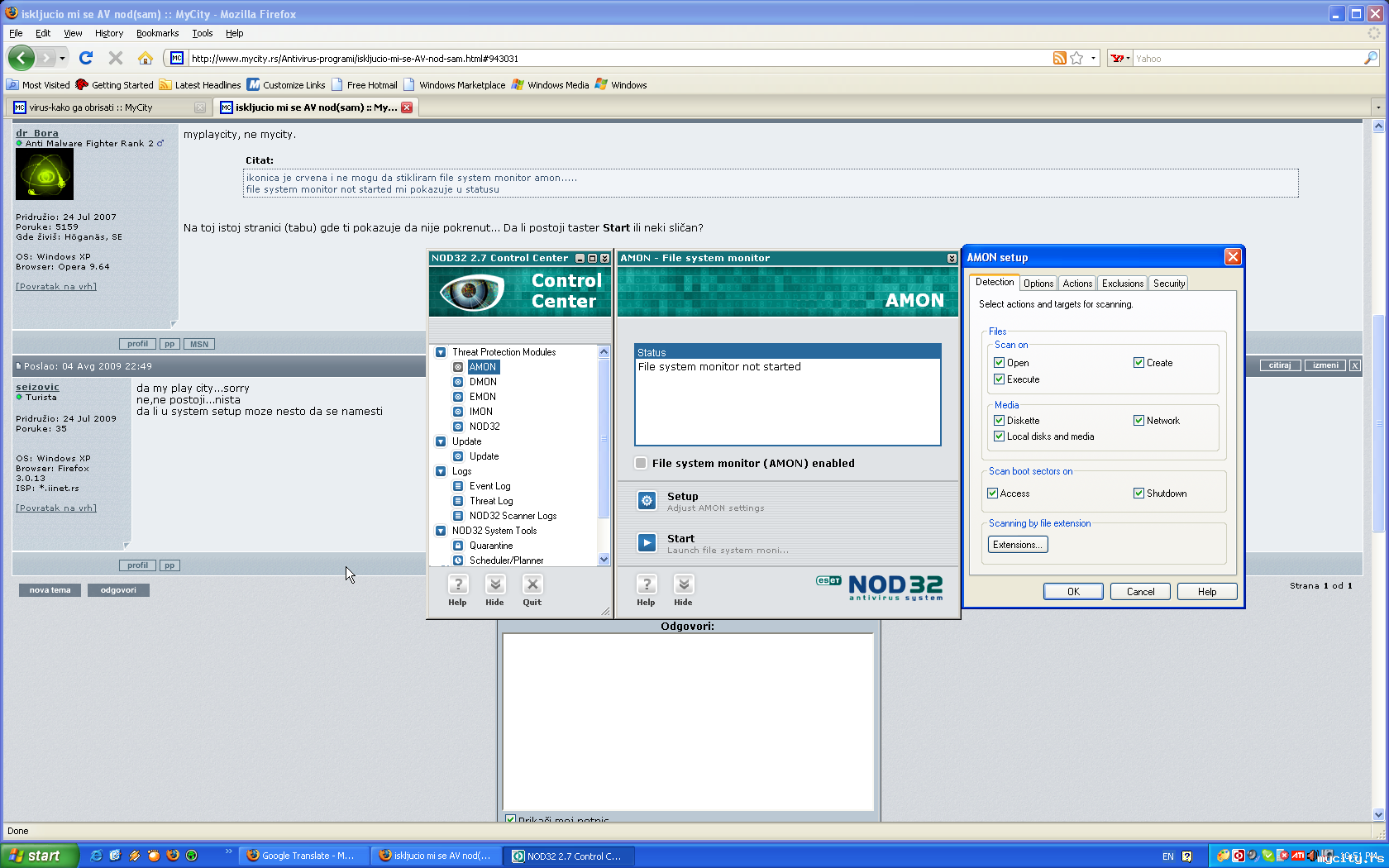Viewport: 1389px width, 868px height.
Task: Toggle the Diskette media checkbox
Action: coord(999,421)
